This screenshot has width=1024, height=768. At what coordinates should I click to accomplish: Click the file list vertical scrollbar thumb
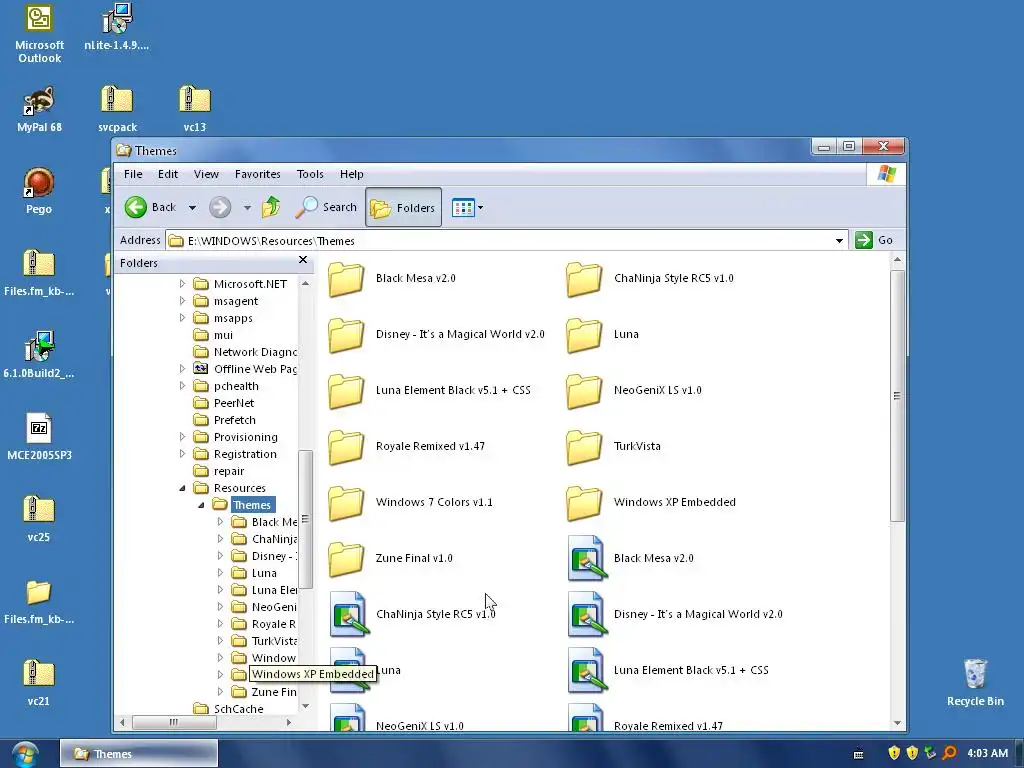(x=897, y=396)
